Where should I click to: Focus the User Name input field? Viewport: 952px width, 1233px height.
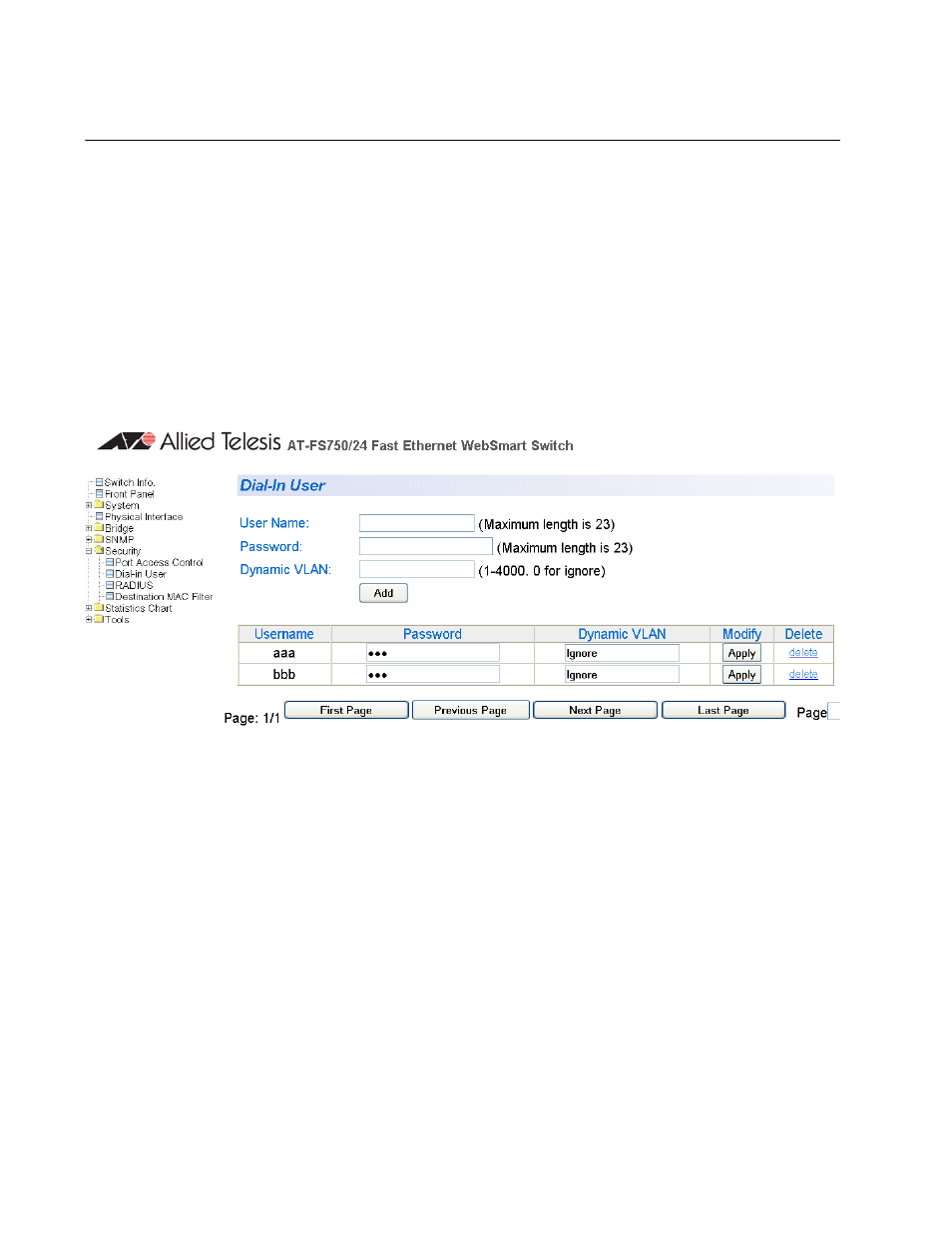click(x=417, y=523)
